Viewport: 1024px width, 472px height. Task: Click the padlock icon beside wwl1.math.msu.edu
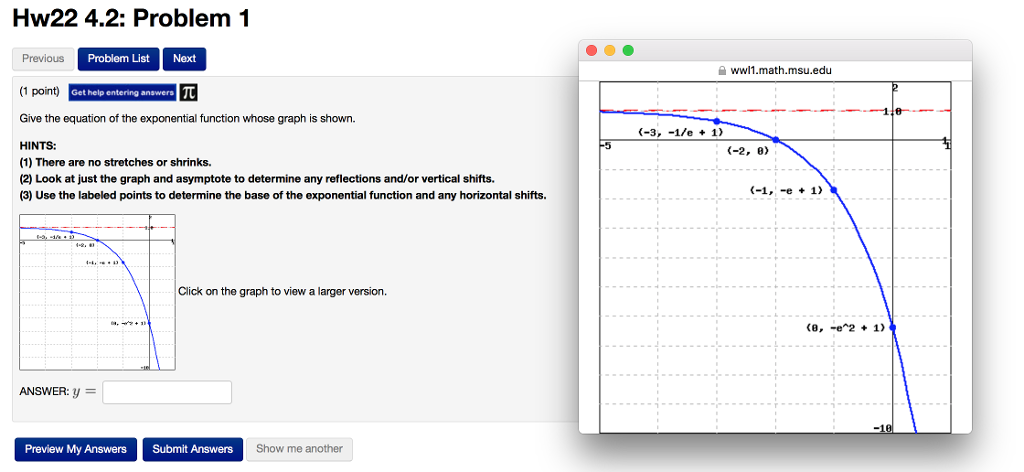pyautogui.click(x=723, y=70)
